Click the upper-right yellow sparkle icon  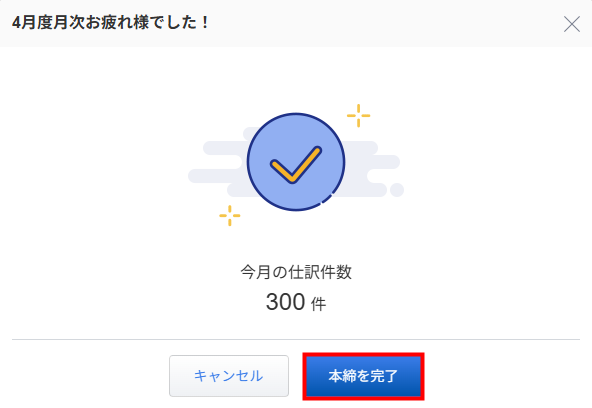pos(358,115)
